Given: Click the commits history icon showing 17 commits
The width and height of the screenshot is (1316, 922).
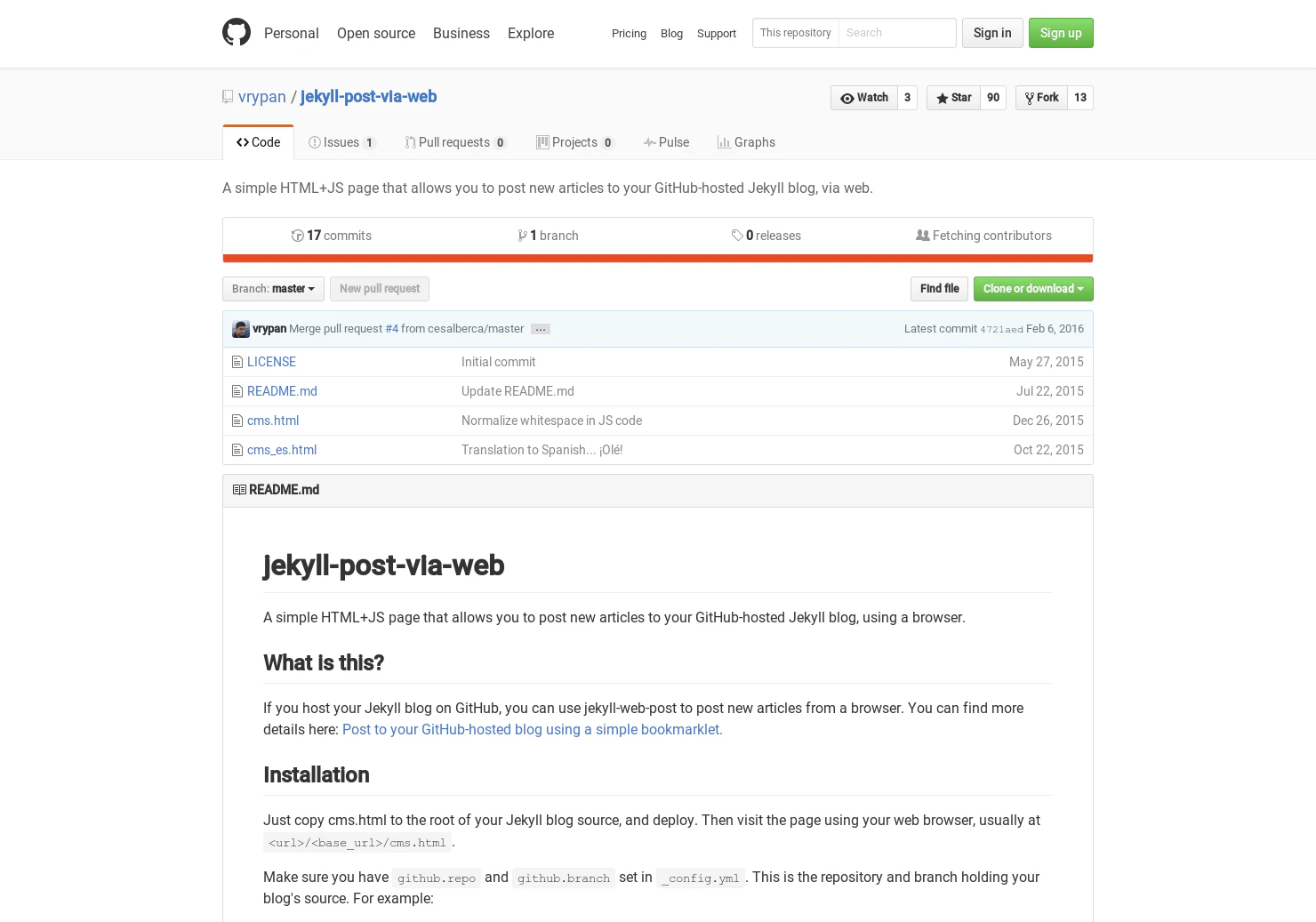Looking at the screenshot, I should coord(298,235).
